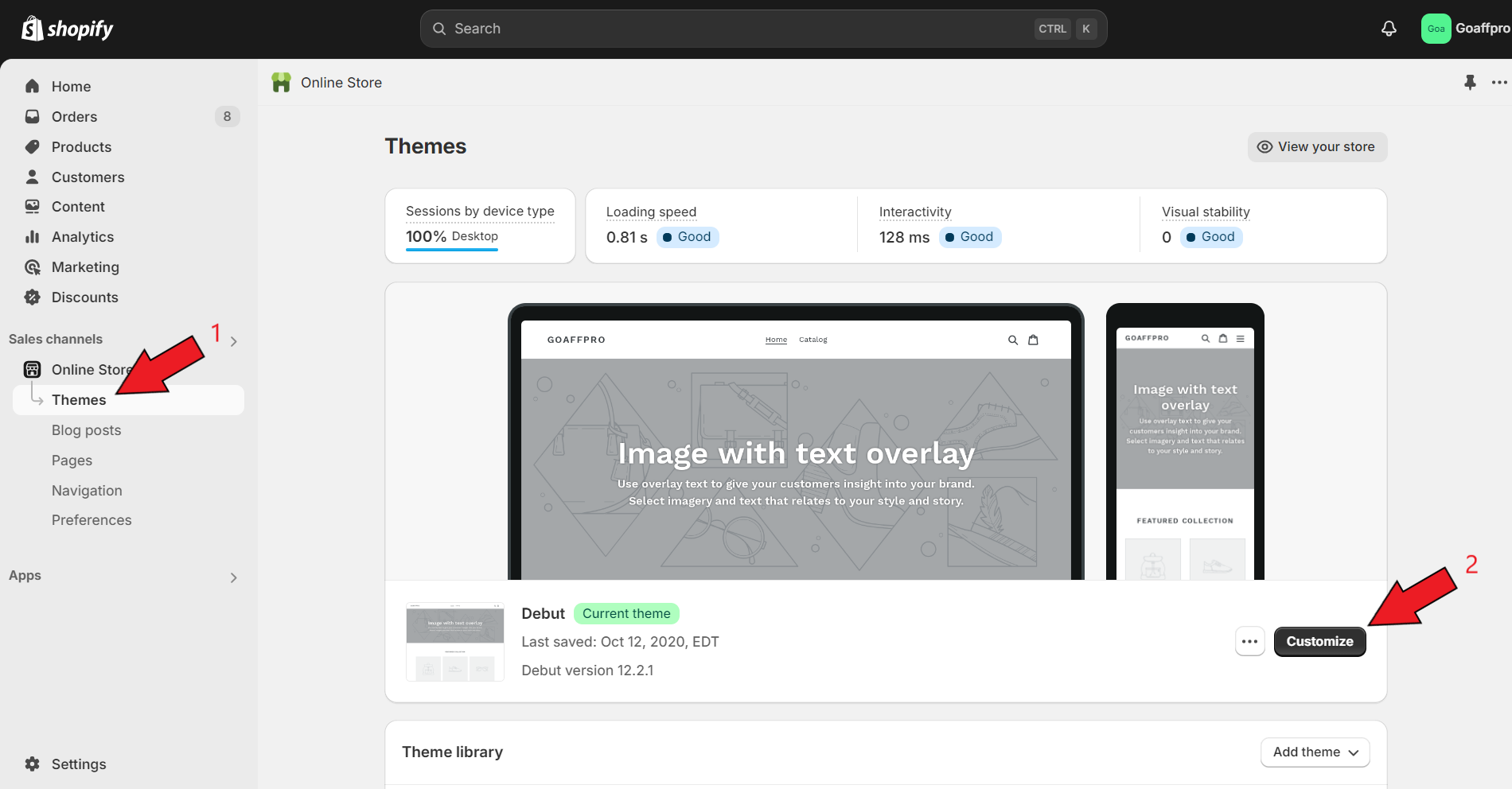Click View your store button

point(1317,147)
